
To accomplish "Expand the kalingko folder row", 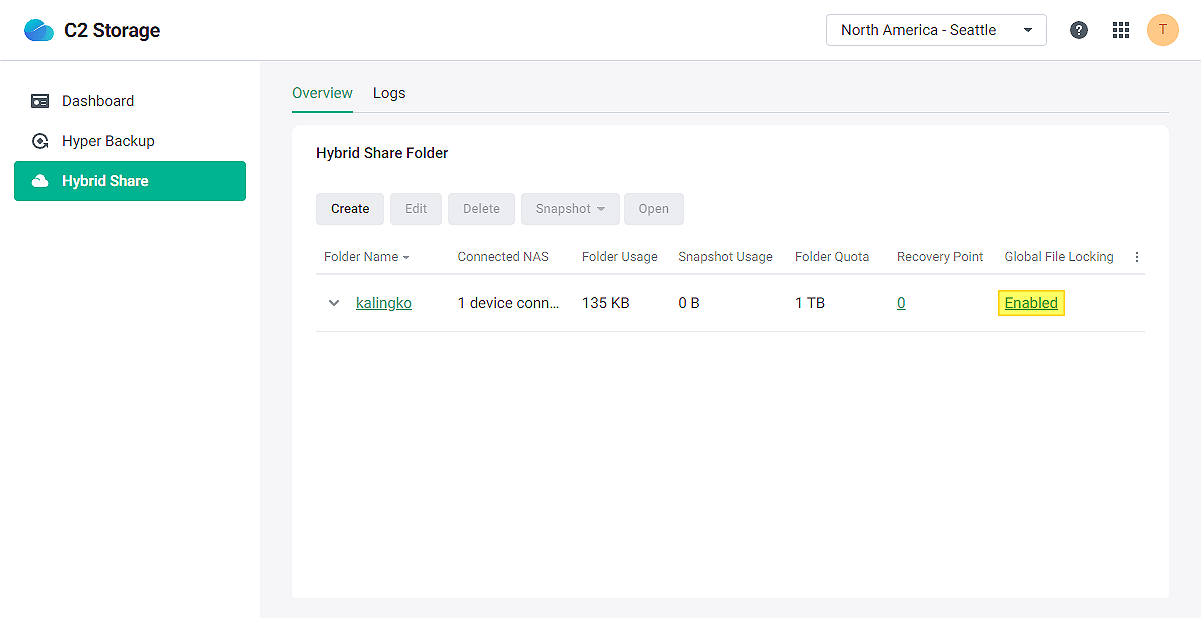I will 334,303.
